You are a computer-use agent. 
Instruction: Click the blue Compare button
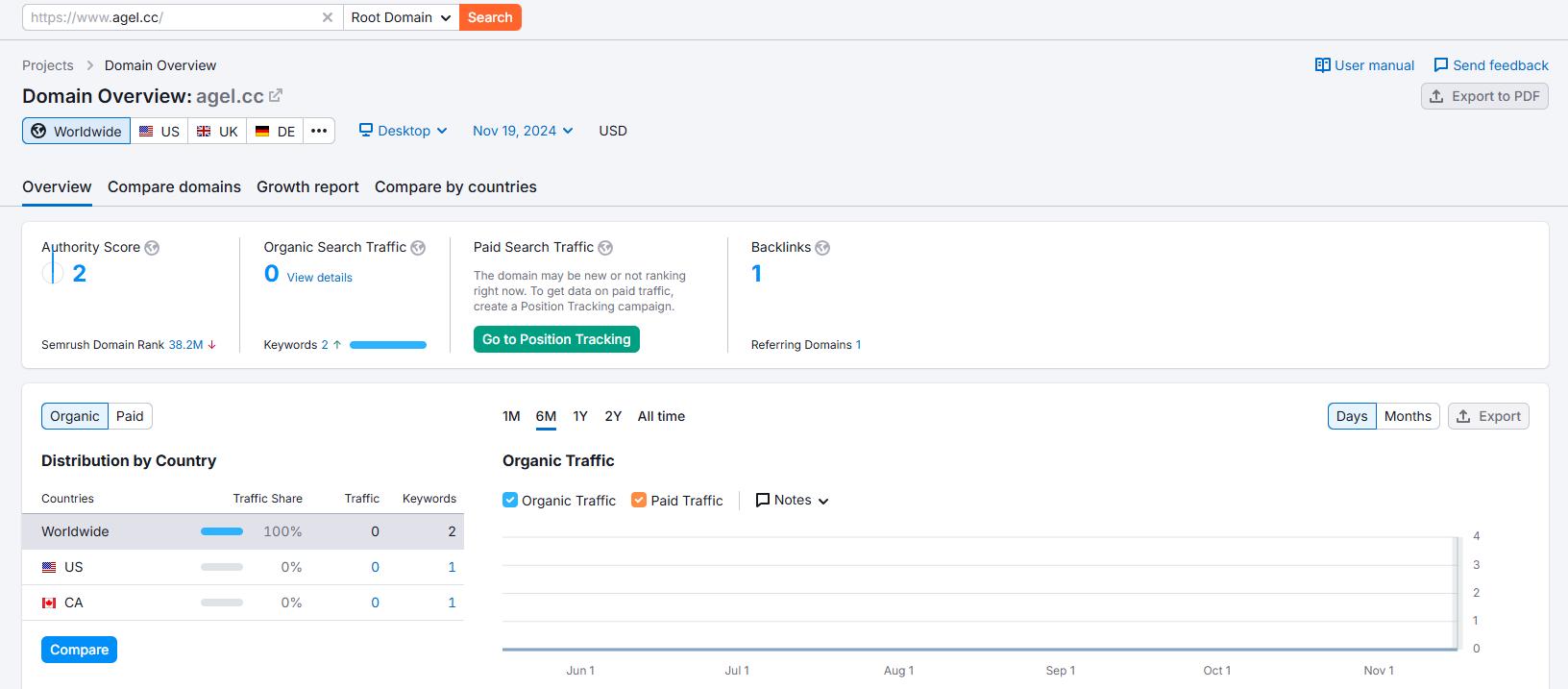(79, 650)
